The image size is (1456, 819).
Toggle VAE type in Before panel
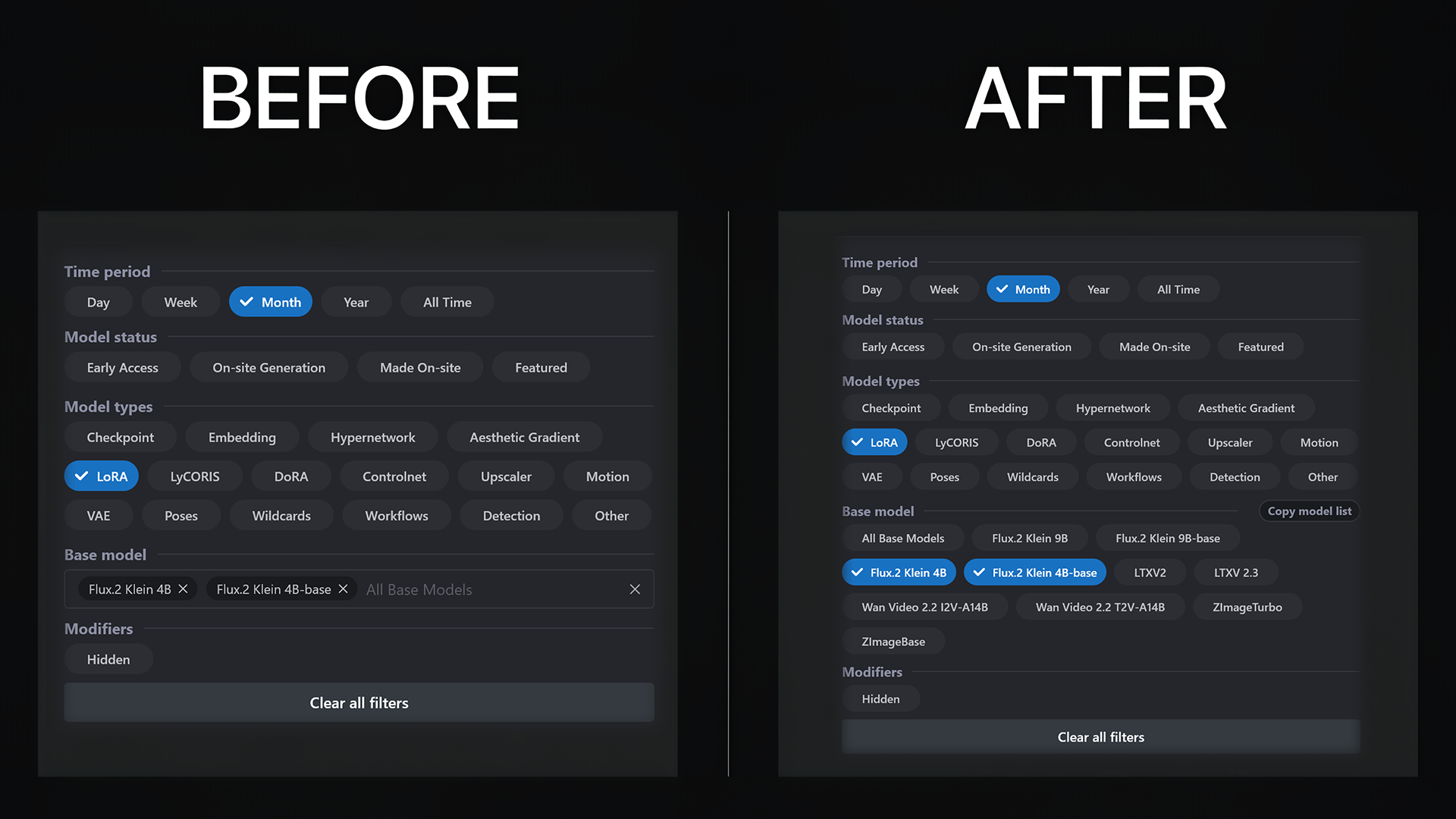pos(99,516)
